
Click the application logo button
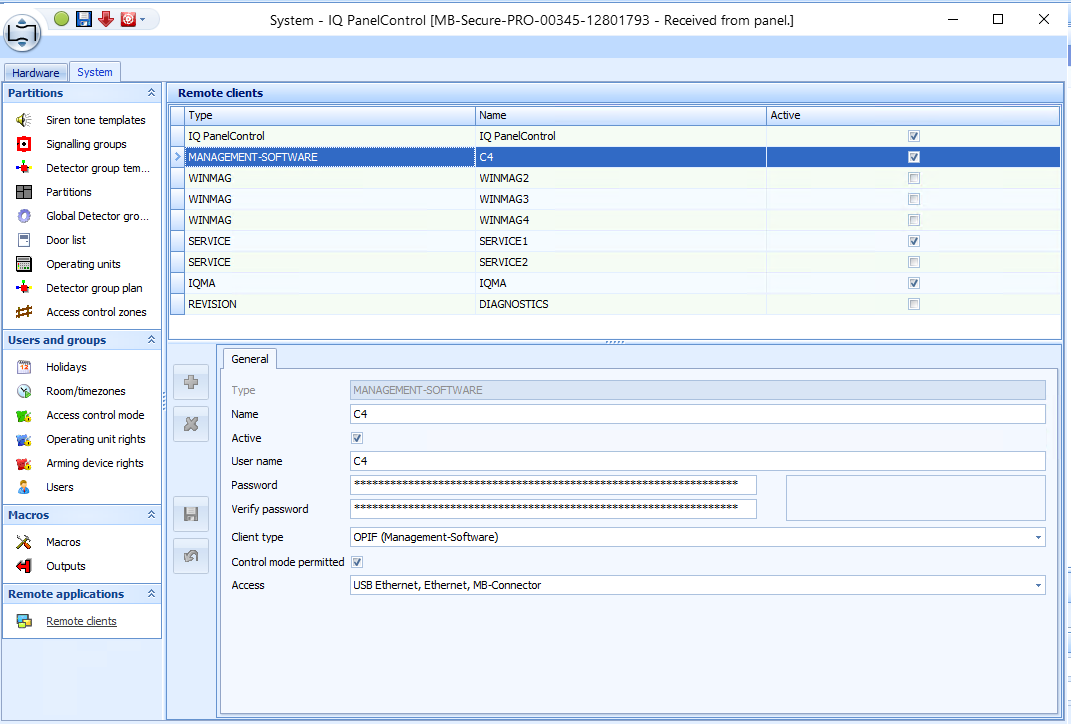[23, 31]
